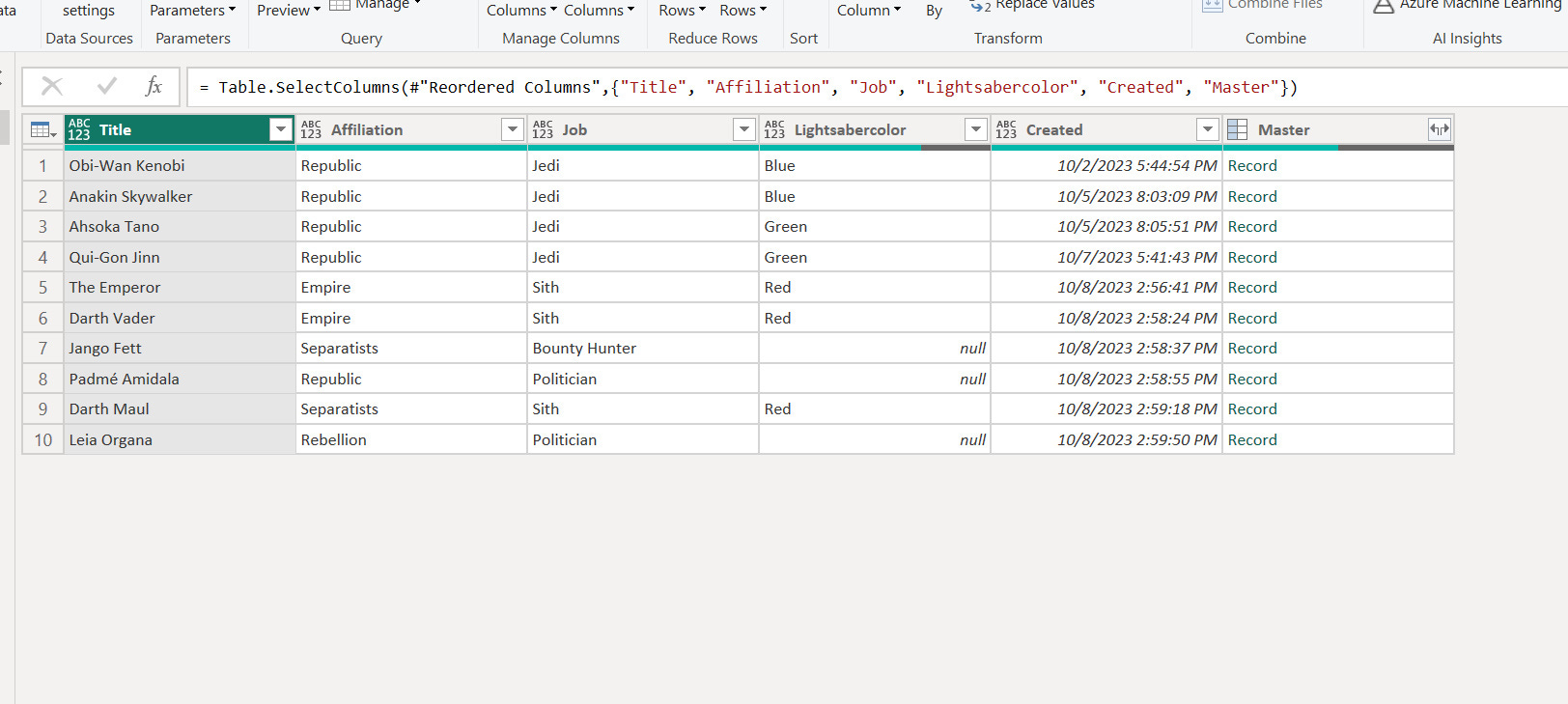The width and height of the screenshot is (1568, 704).
Task: Select row number 10
Action: [42, 439]
